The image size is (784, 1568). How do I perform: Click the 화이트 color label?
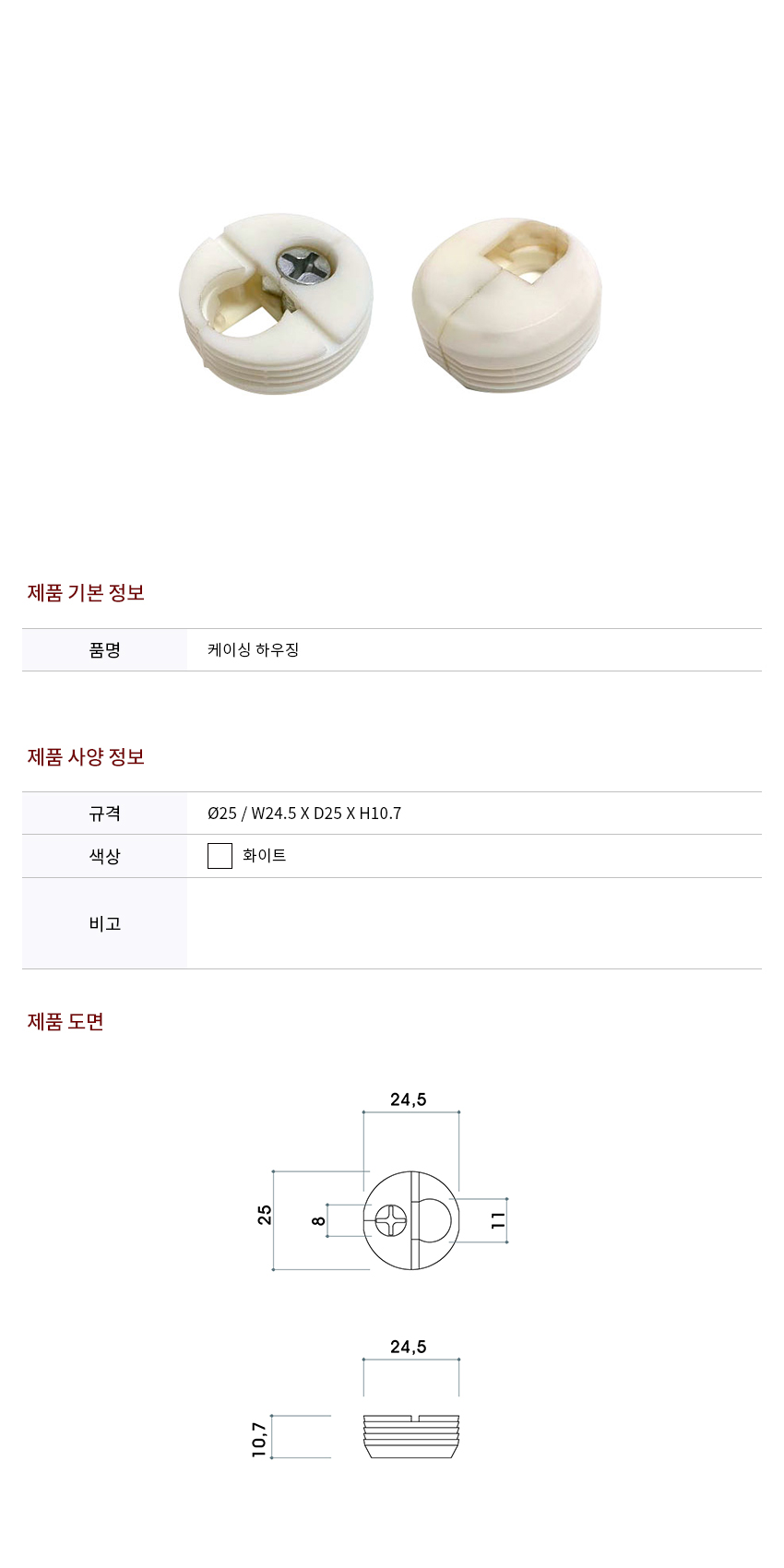click(265, 856)
